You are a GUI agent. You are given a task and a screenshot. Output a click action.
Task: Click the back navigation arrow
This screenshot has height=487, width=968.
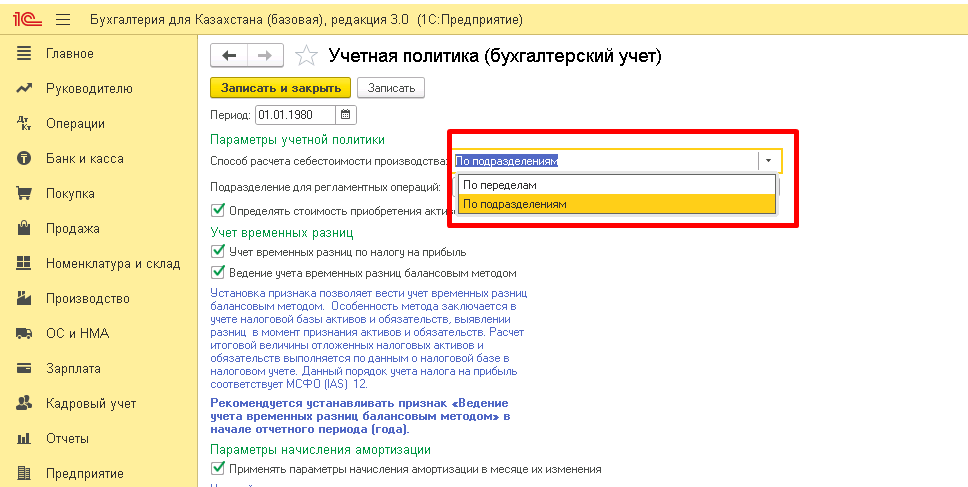click(x=229, y=56)
